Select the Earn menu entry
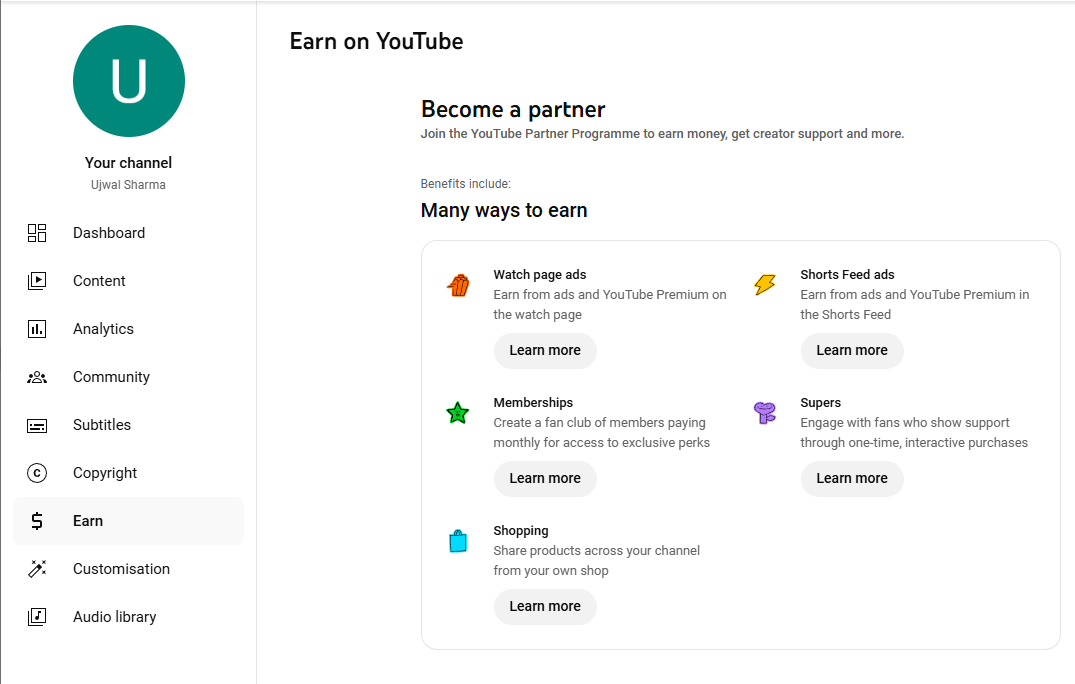 point(88,521)
